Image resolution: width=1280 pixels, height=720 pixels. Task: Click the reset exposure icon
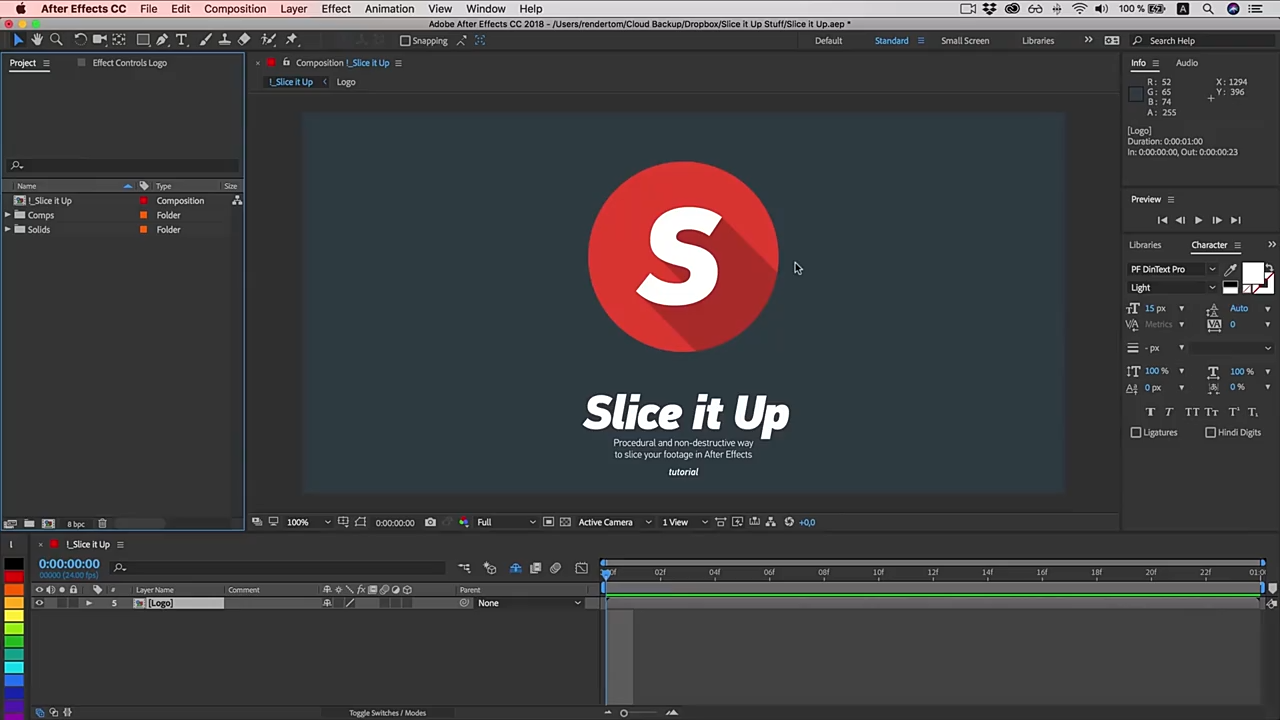coord(789,522)
